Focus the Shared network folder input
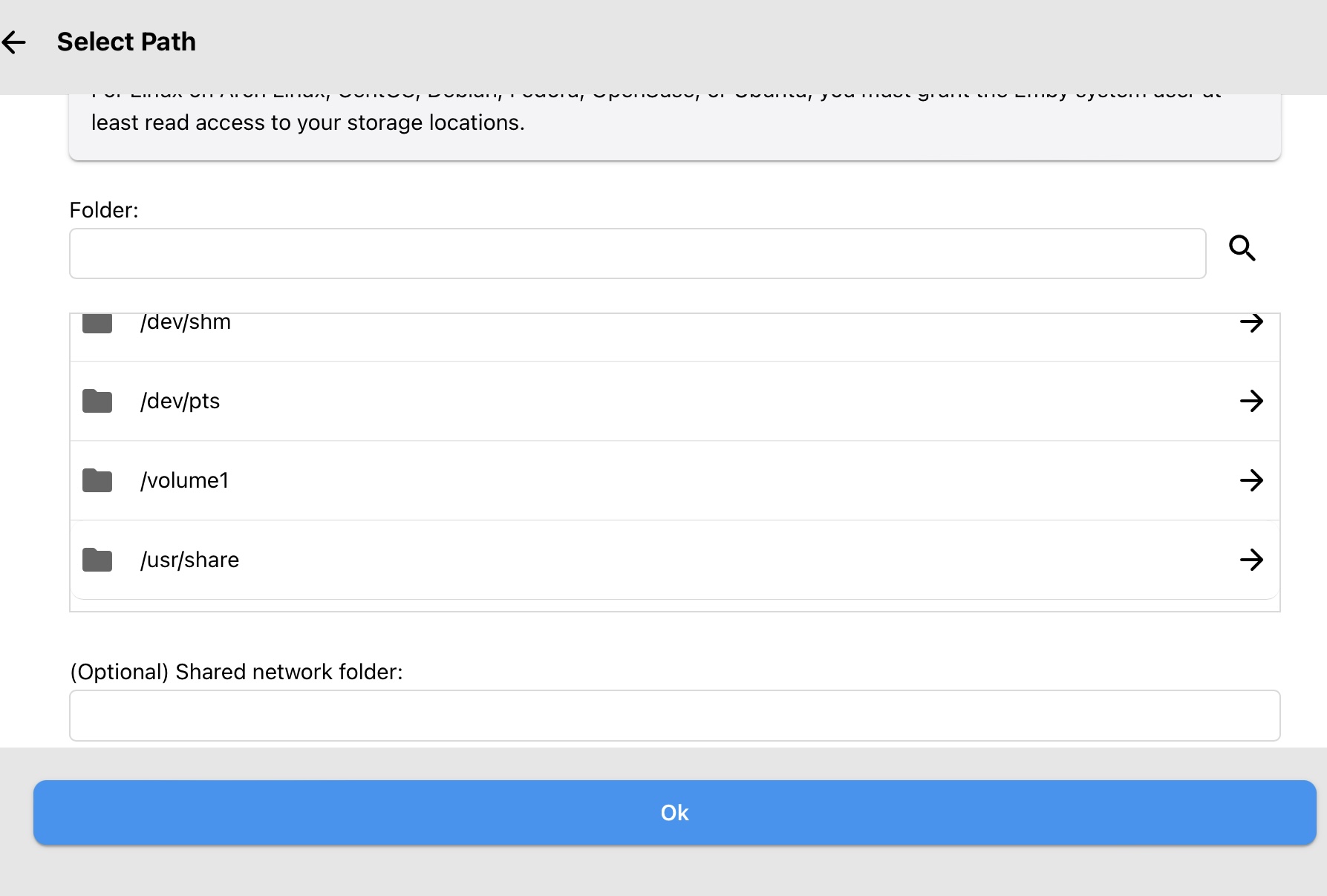 [x=674, y=716]
